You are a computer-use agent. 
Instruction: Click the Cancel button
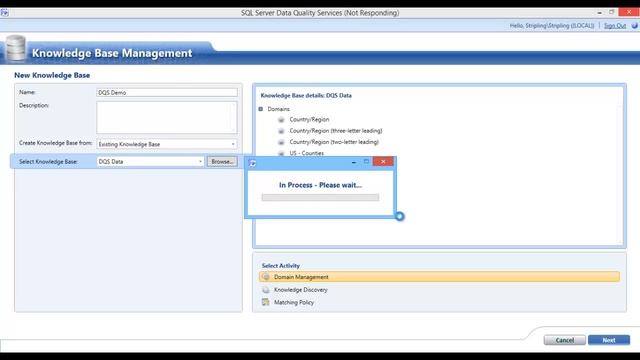pyautogui.click(x=564, y=340)
